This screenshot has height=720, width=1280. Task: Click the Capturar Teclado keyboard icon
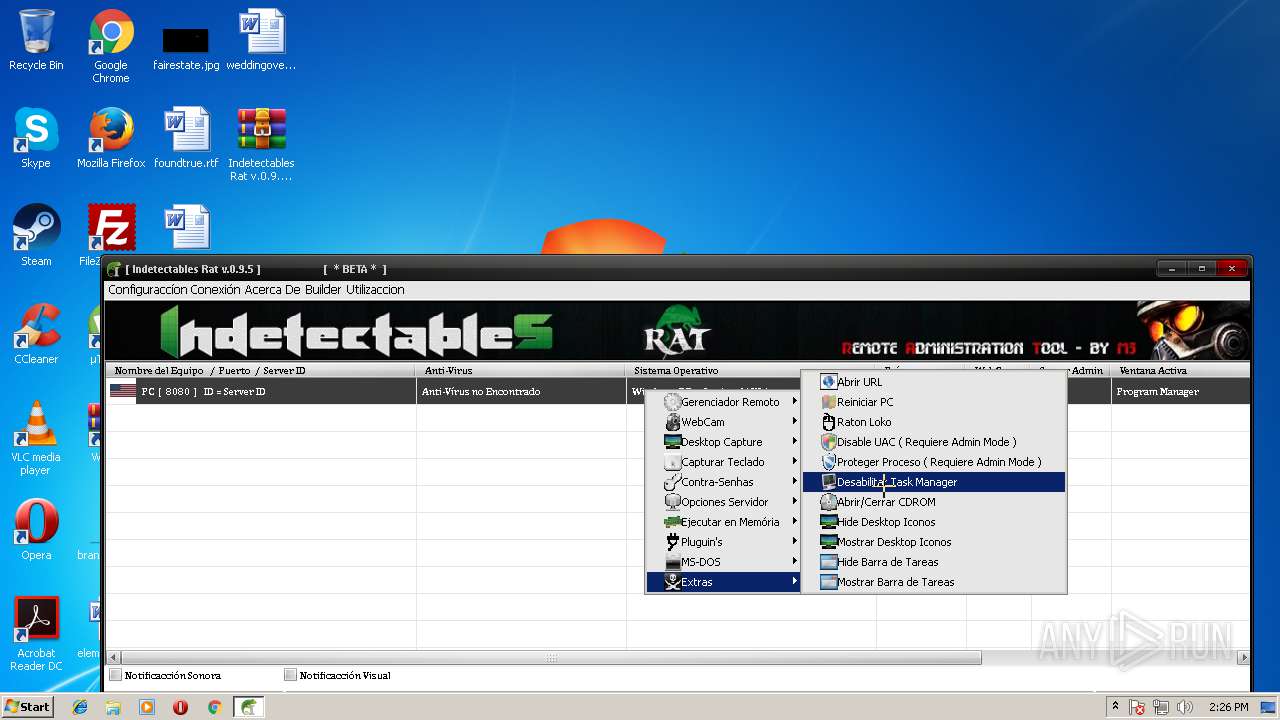click(x=672, y=462)
